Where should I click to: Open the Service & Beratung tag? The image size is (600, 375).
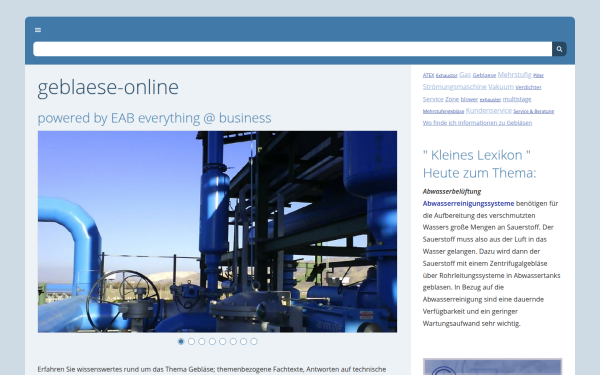[x=533, y=111]
